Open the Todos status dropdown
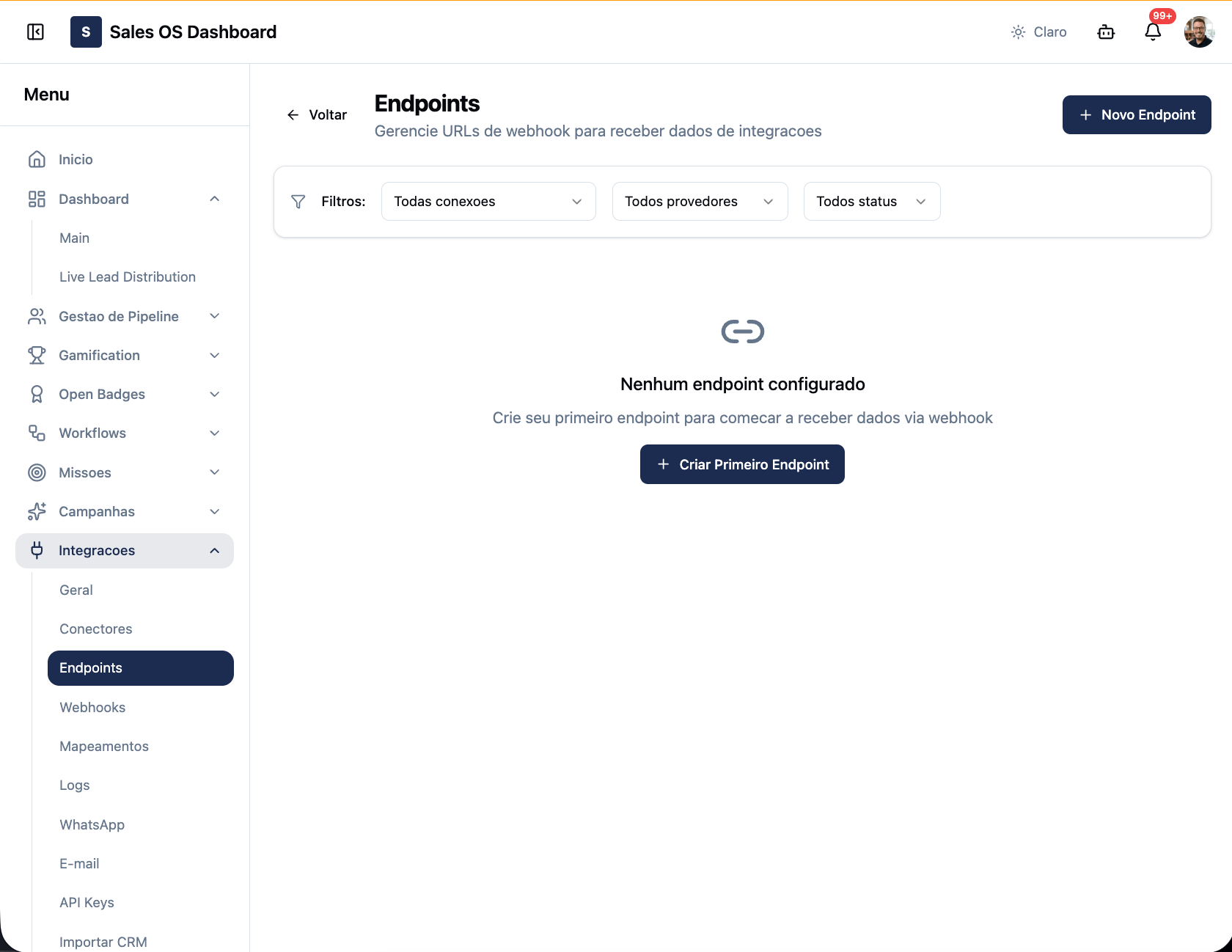This screenshot has width=1232, height=952. [872, 201]
